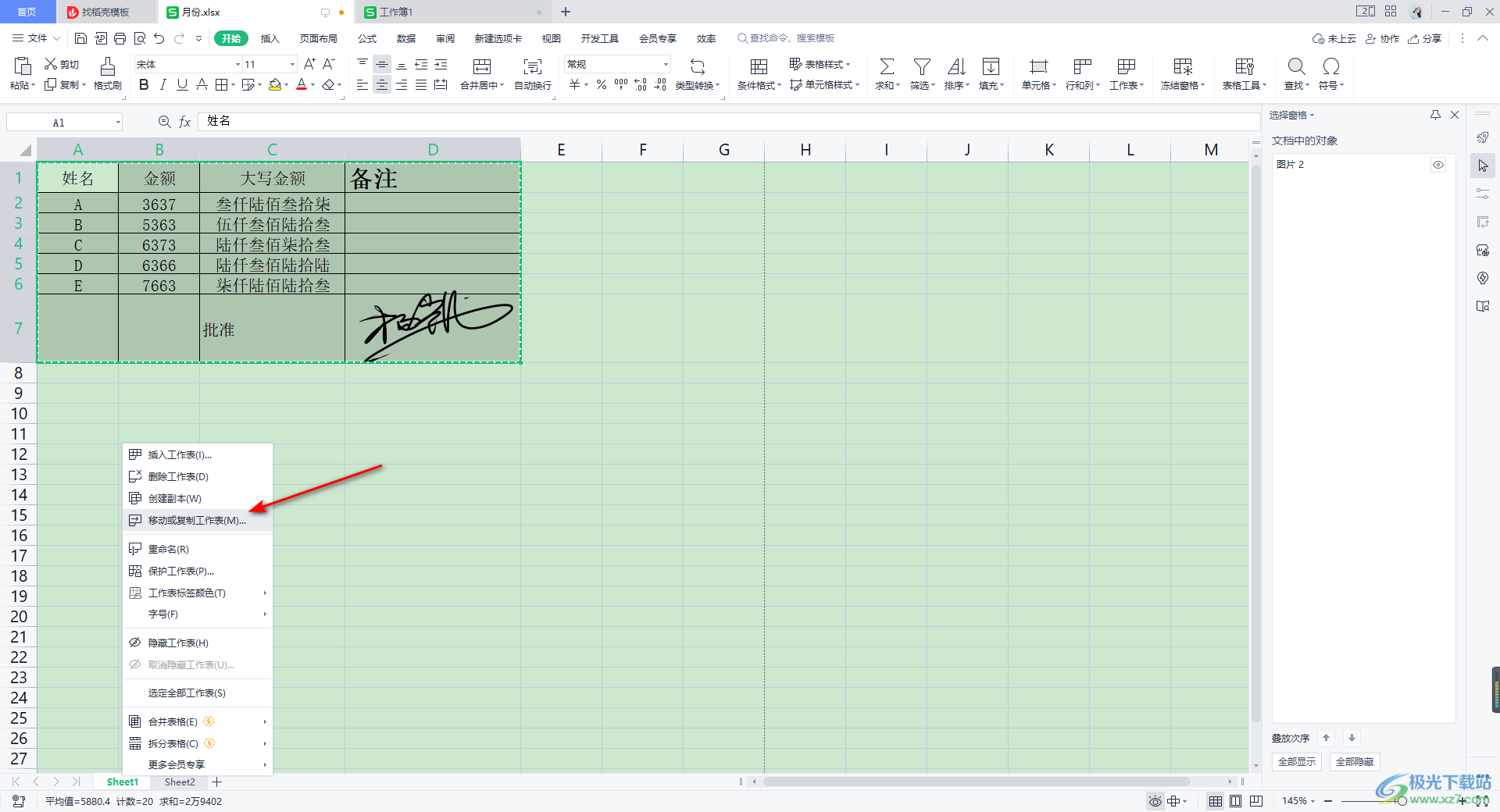Click the Freeze Panes (冻结窗格) icon

coord(1183,67)
